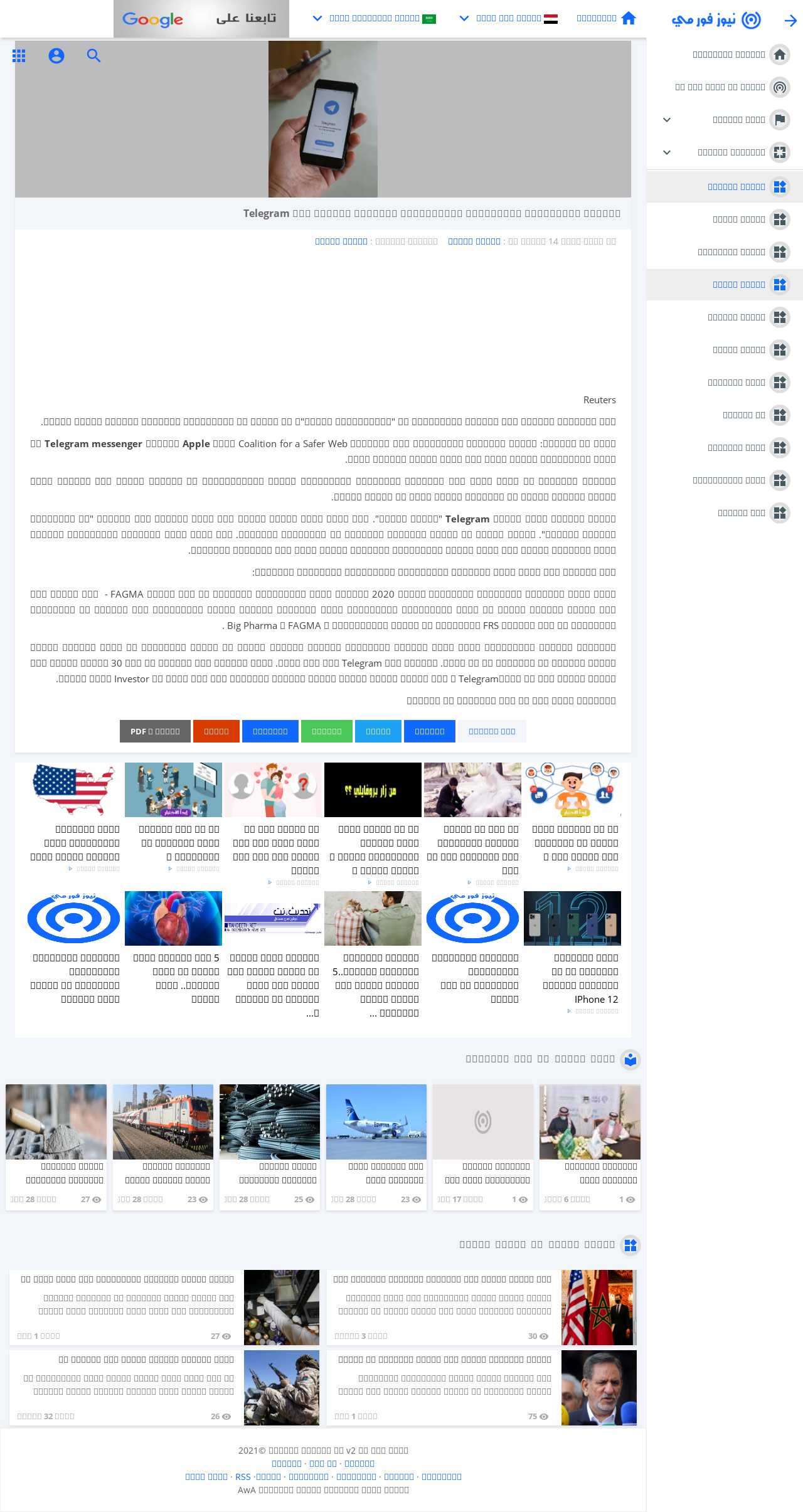Click the green share button

327,731
